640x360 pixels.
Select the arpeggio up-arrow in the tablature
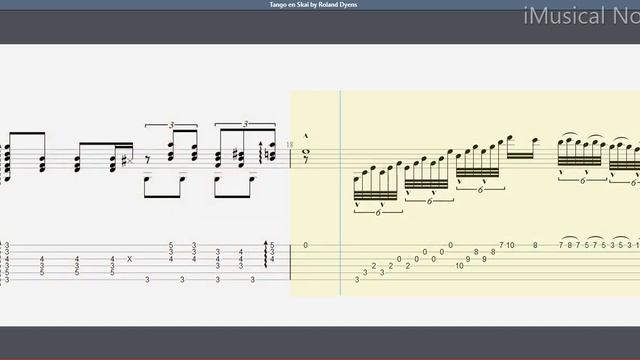coord(266,254)
